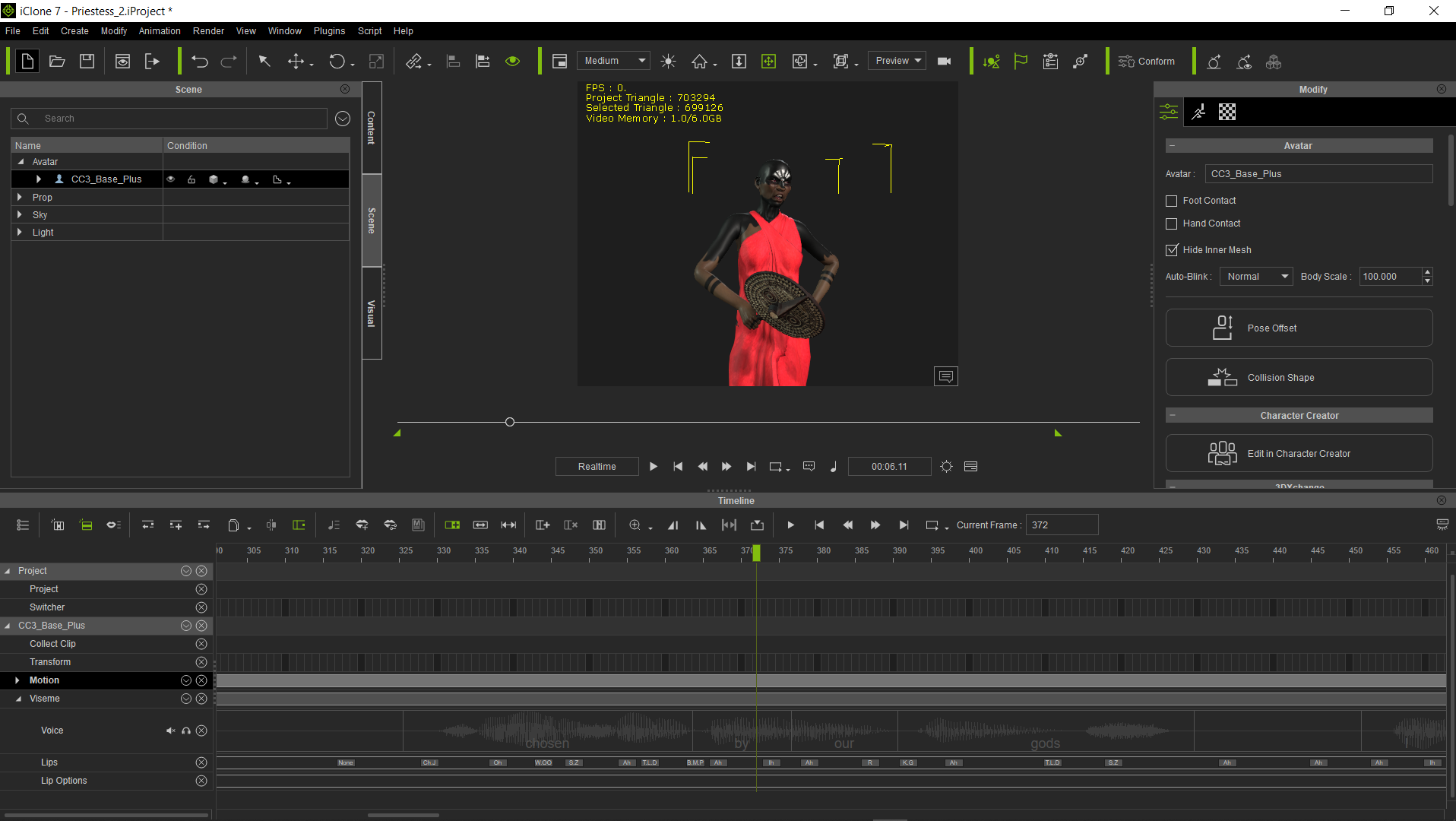Switch to the Content side tab

(372, 128)
